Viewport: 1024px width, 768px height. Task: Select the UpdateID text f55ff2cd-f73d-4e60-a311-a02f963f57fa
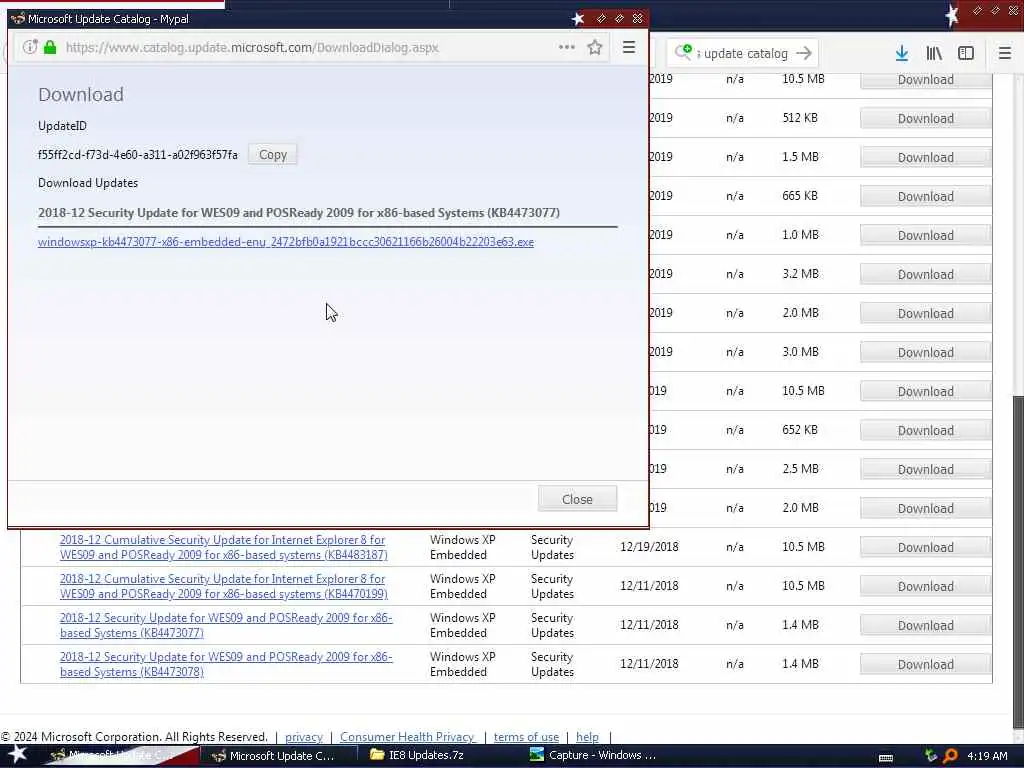tap(138, 155)
